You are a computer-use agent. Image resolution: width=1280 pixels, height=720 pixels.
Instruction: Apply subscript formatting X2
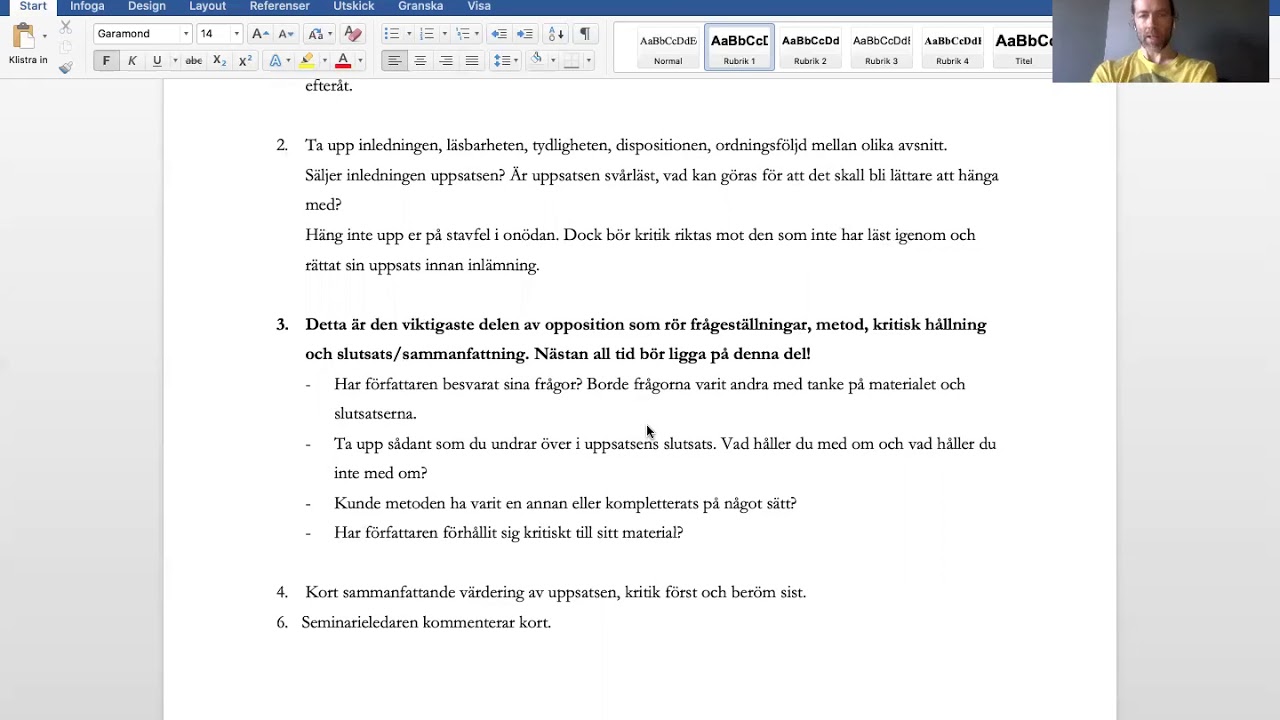point(219,61)
